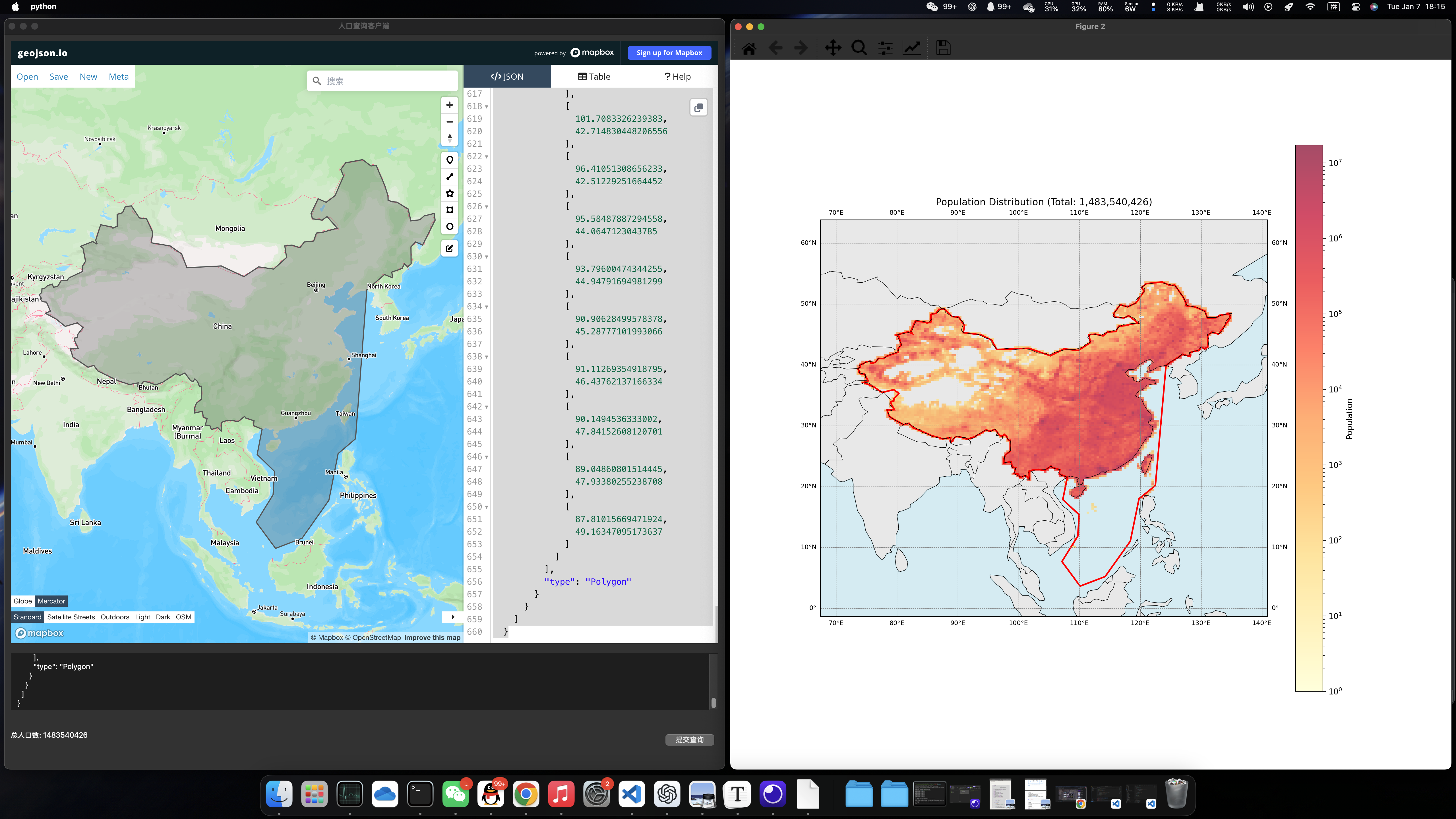The width and height of the screenshot is (1456, 819).
Task: Enable the Dark map style
Action: [x=163, y=617]
